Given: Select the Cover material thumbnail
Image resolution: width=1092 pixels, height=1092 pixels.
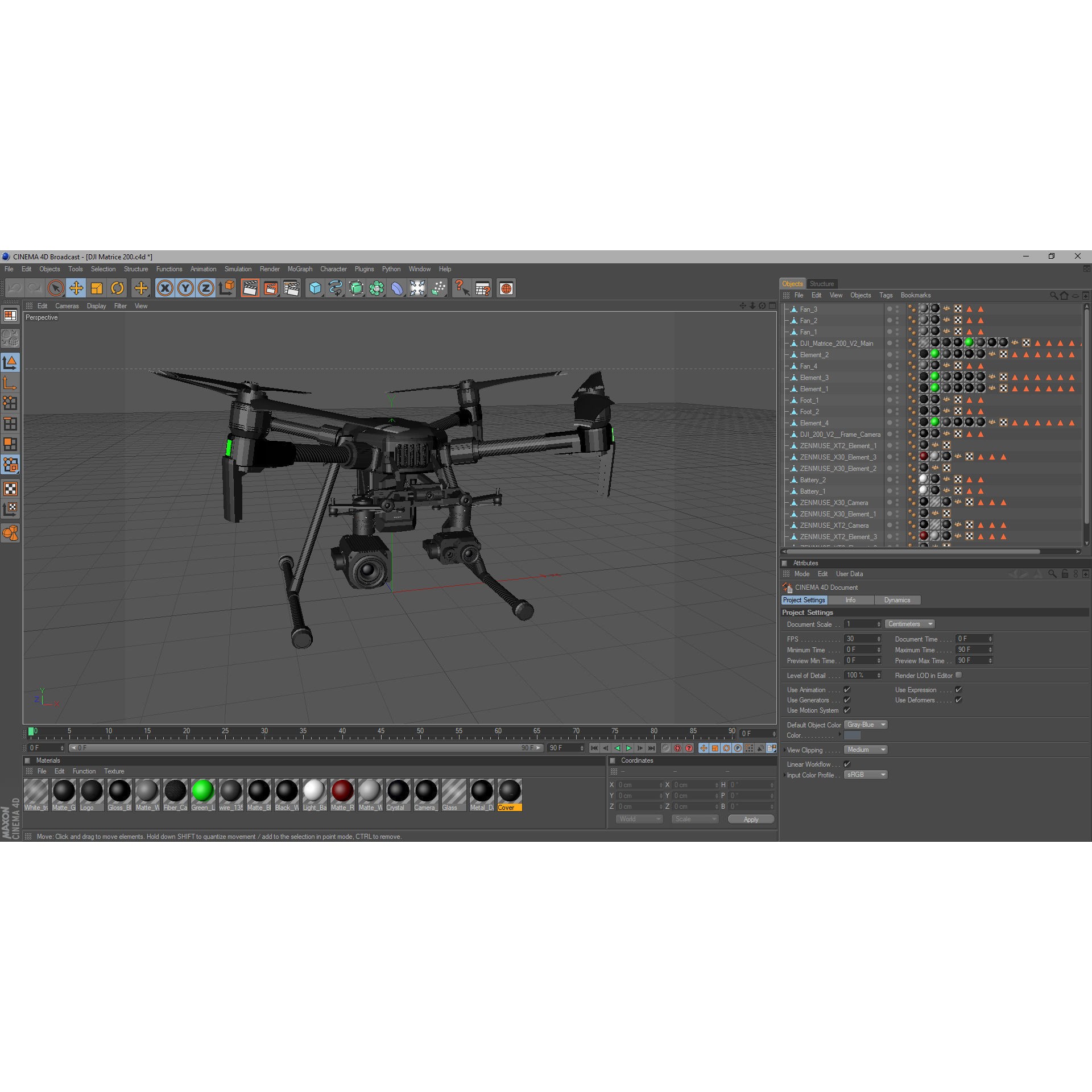Looking at the screenshot, I should click(509, 791).
